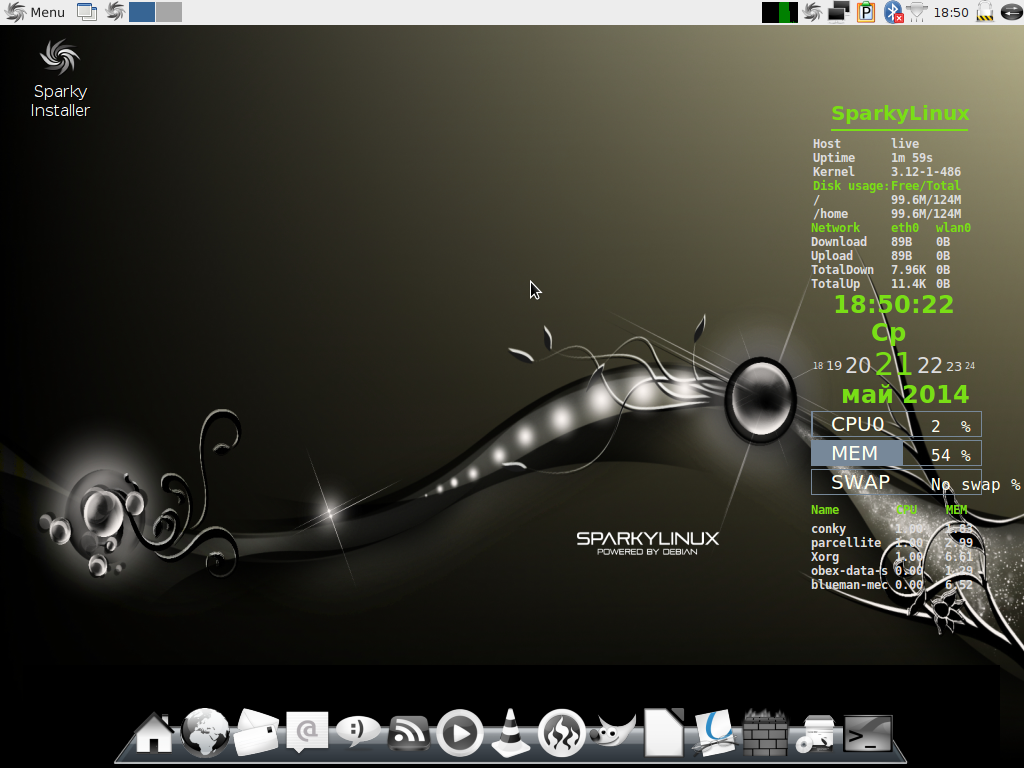Click the padlock screen lock icon
The width and height of the screenshot is (1024, 768).
point(985,12)
